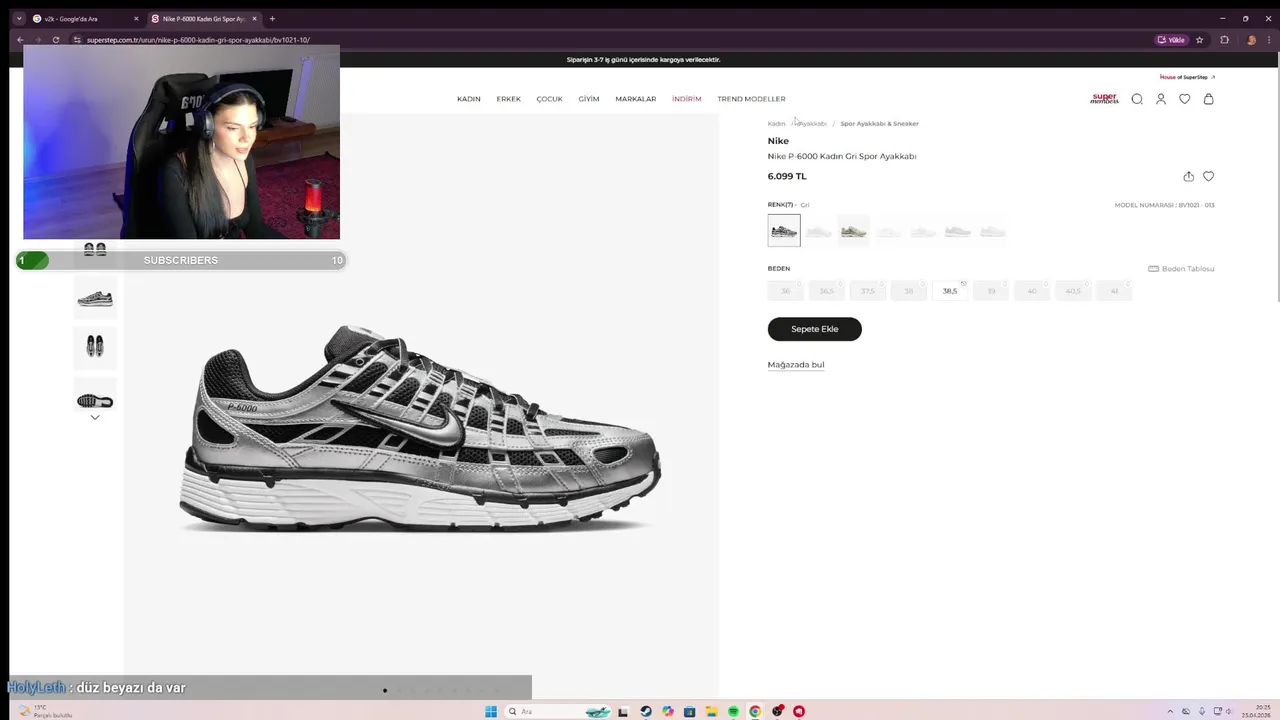Click the address bar URL
The height and width of the screenshot is (720, 1280).
coord(198,40)
